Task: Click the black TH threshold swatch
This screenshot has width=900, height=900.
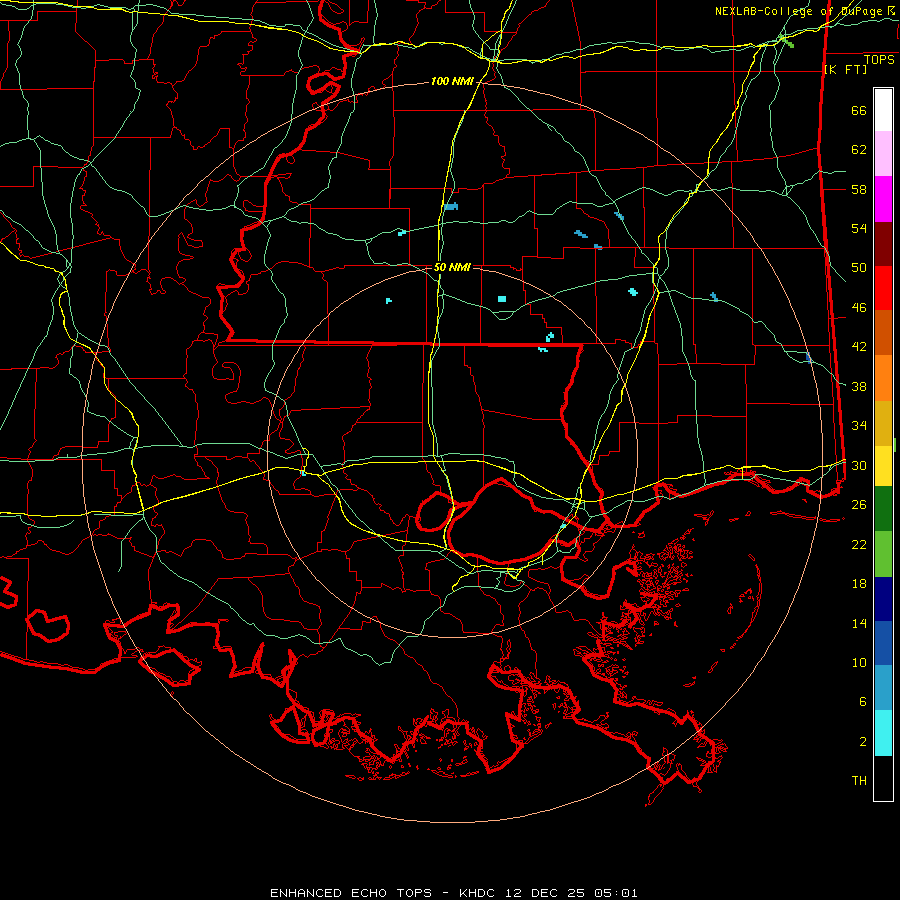Action: click(883, 778)
